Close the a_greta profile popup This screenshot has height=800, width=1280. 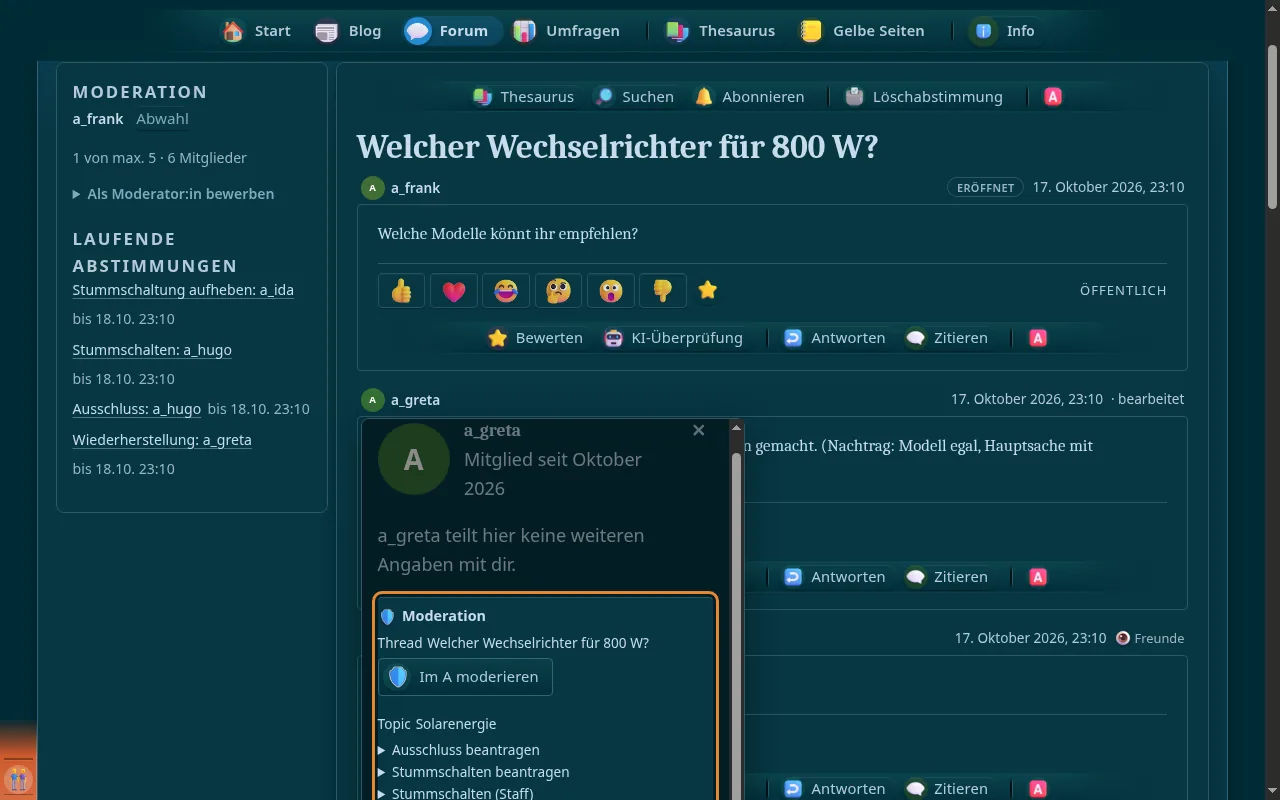point(699,430)
